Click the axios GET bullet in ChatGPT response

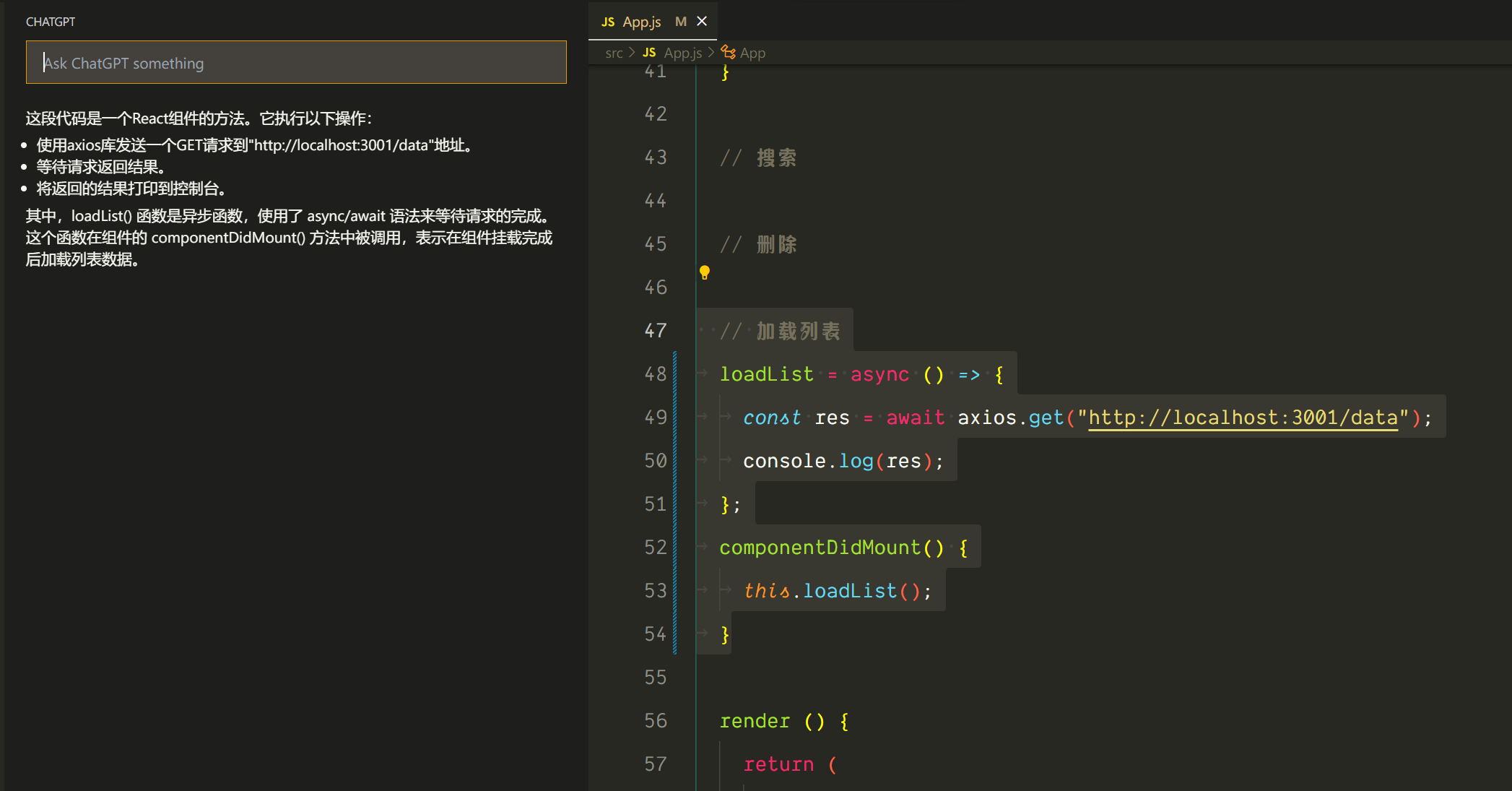[255, 145]
